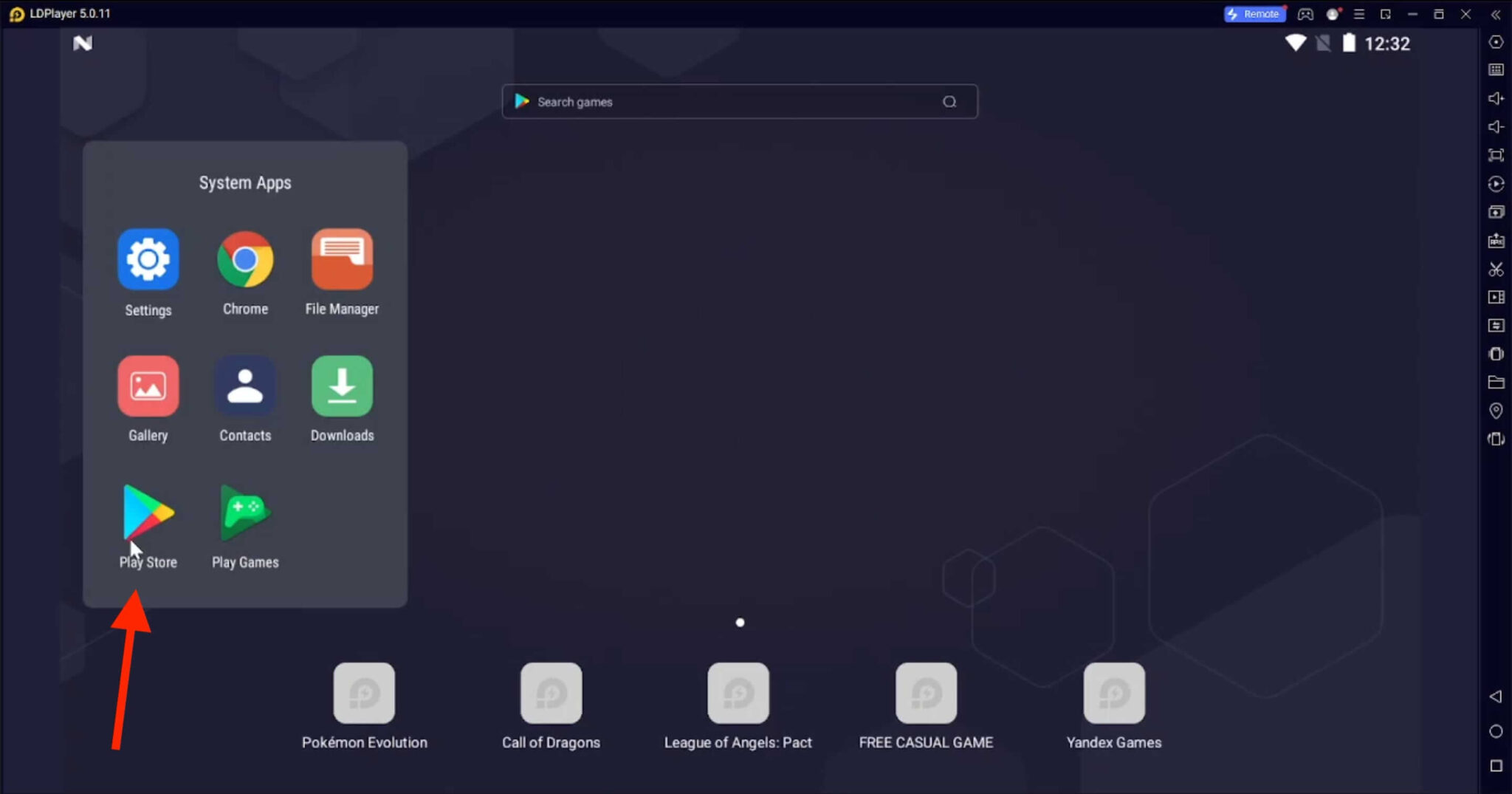Screen dimensions: 1512x794
Task: Open Pokémon Evolution shortcut
Action: 364,693
